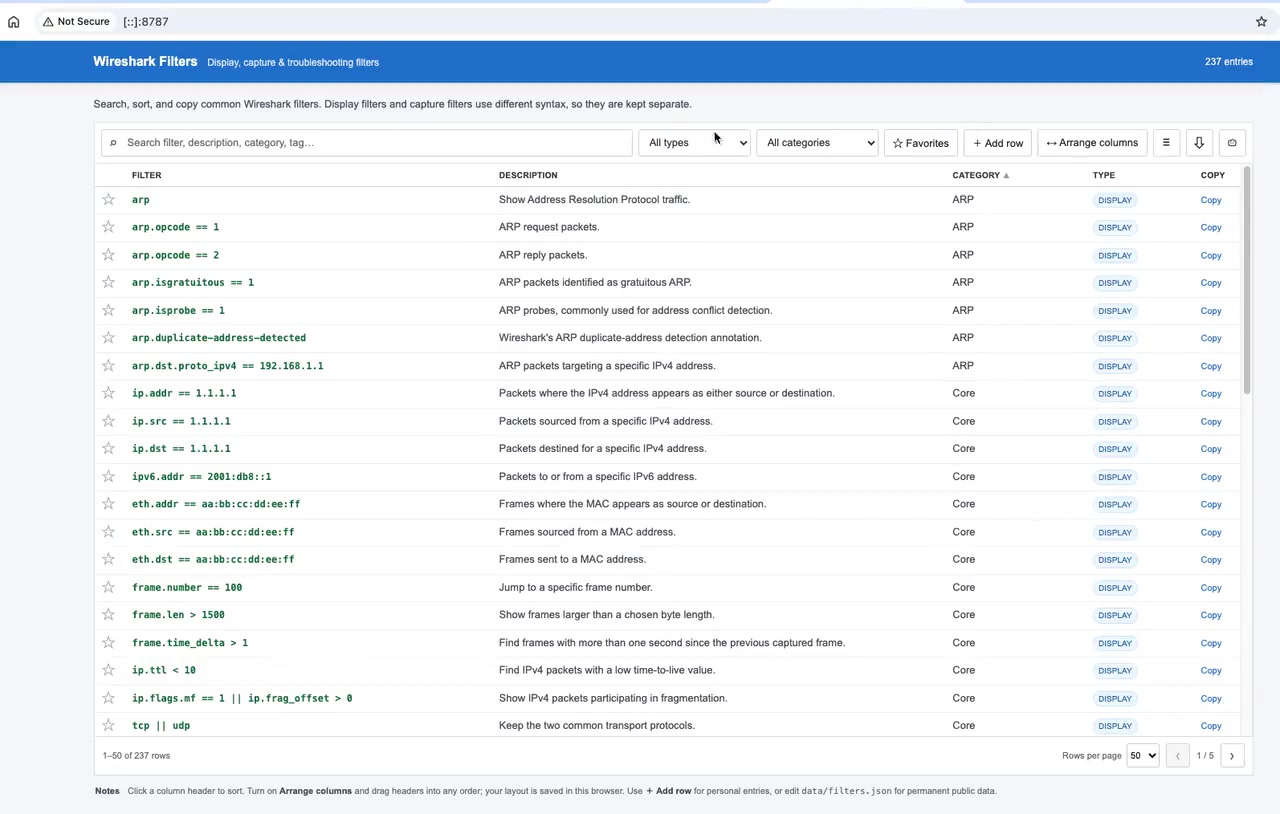Star the frame.len > 1500 row
Screen dimensions: 1280x814
(108, 615)
